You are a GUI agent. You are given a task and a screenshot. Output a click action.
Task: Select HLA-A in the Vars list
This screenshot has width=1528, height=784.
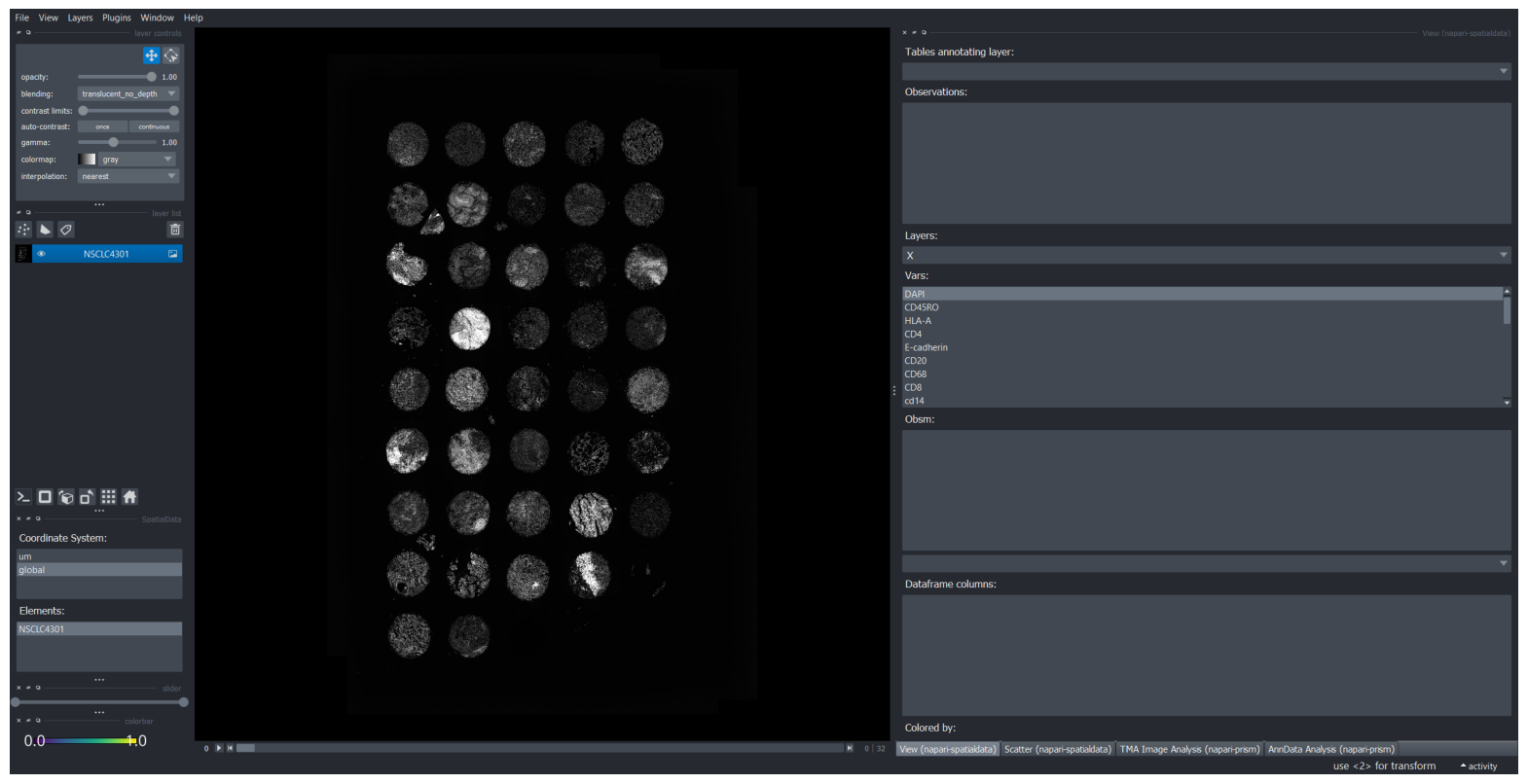[x=1202, y=321]
